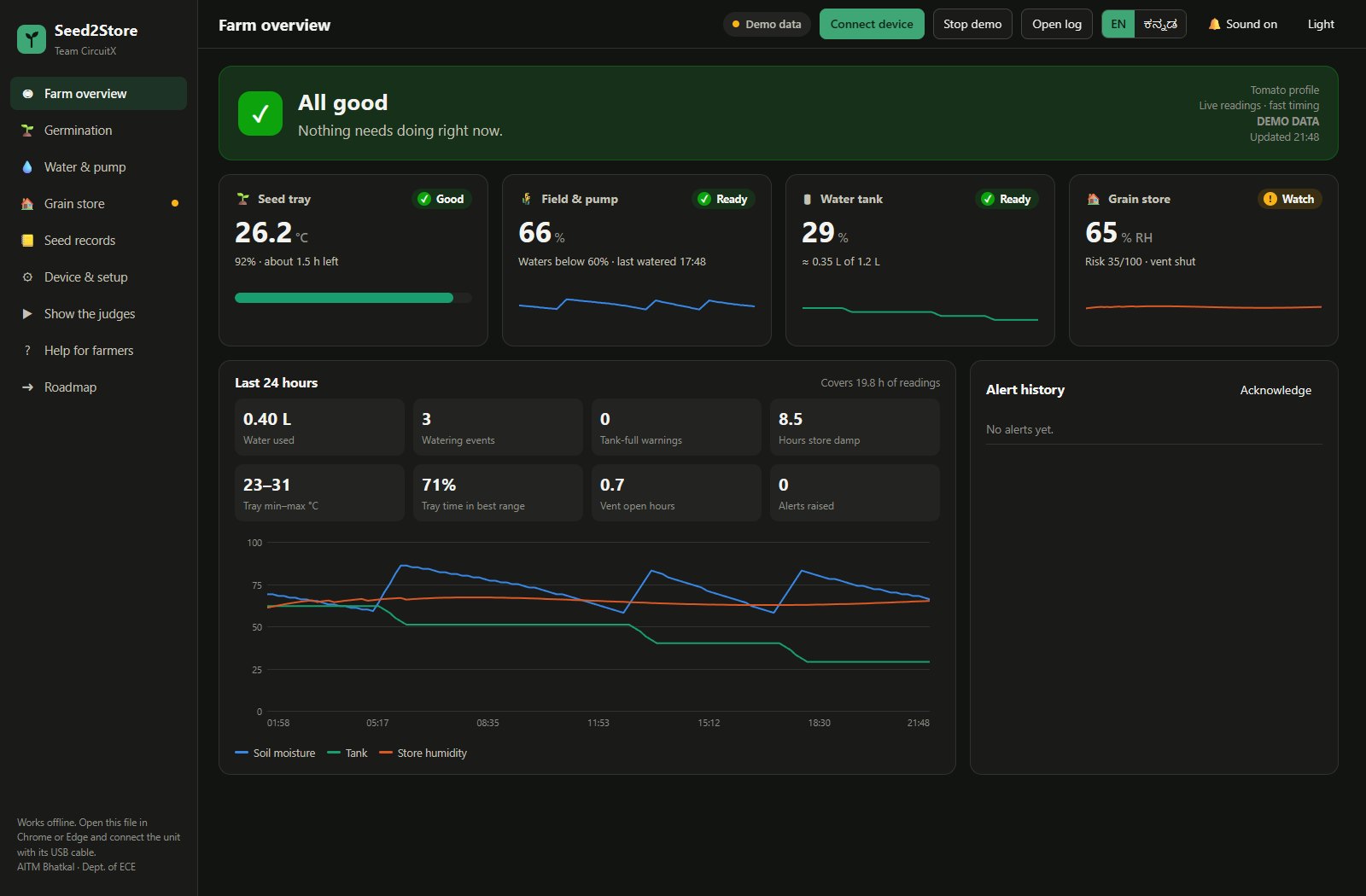Screen dimensions: 1366x896
Task: Click the Stop demo button
Action: tap(972, 24)
